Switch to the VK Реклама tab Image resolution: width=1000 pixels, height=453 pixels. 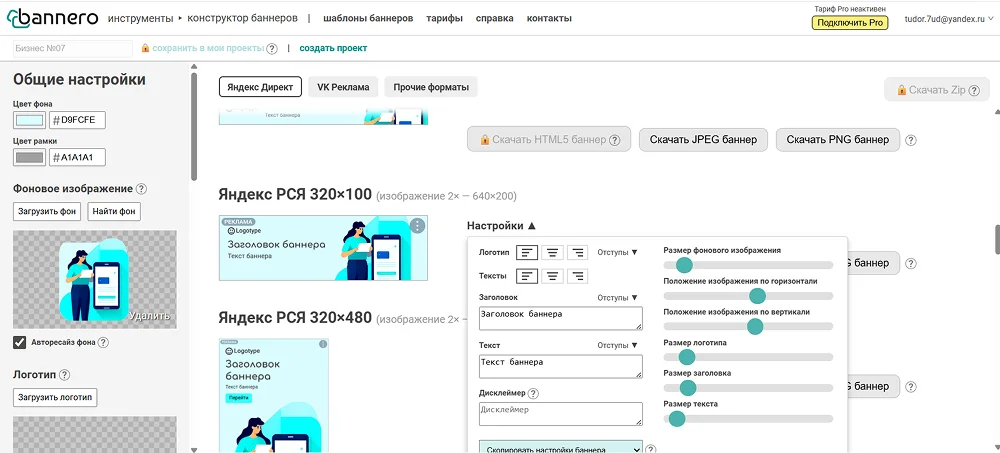coord(343,87)
